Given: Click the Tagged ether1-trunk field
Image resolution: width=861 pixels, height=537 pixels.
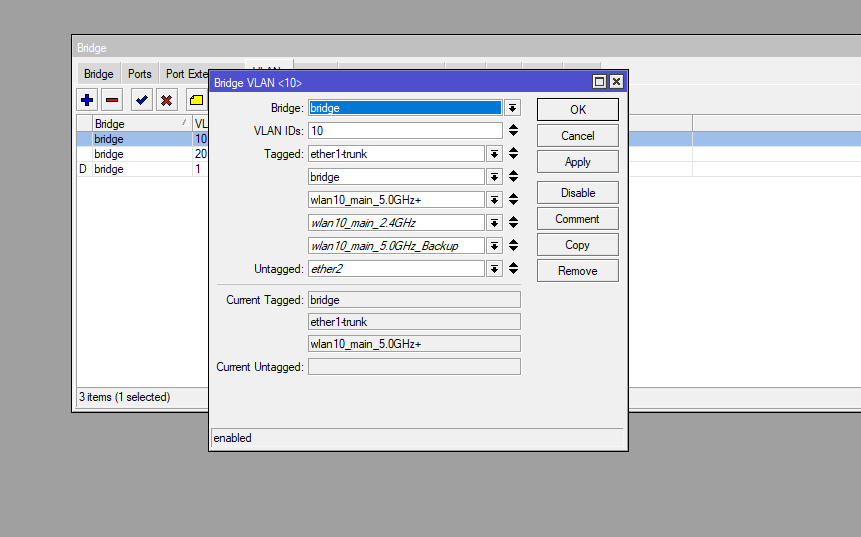Looking at the screenshot, I should (396, 154).
